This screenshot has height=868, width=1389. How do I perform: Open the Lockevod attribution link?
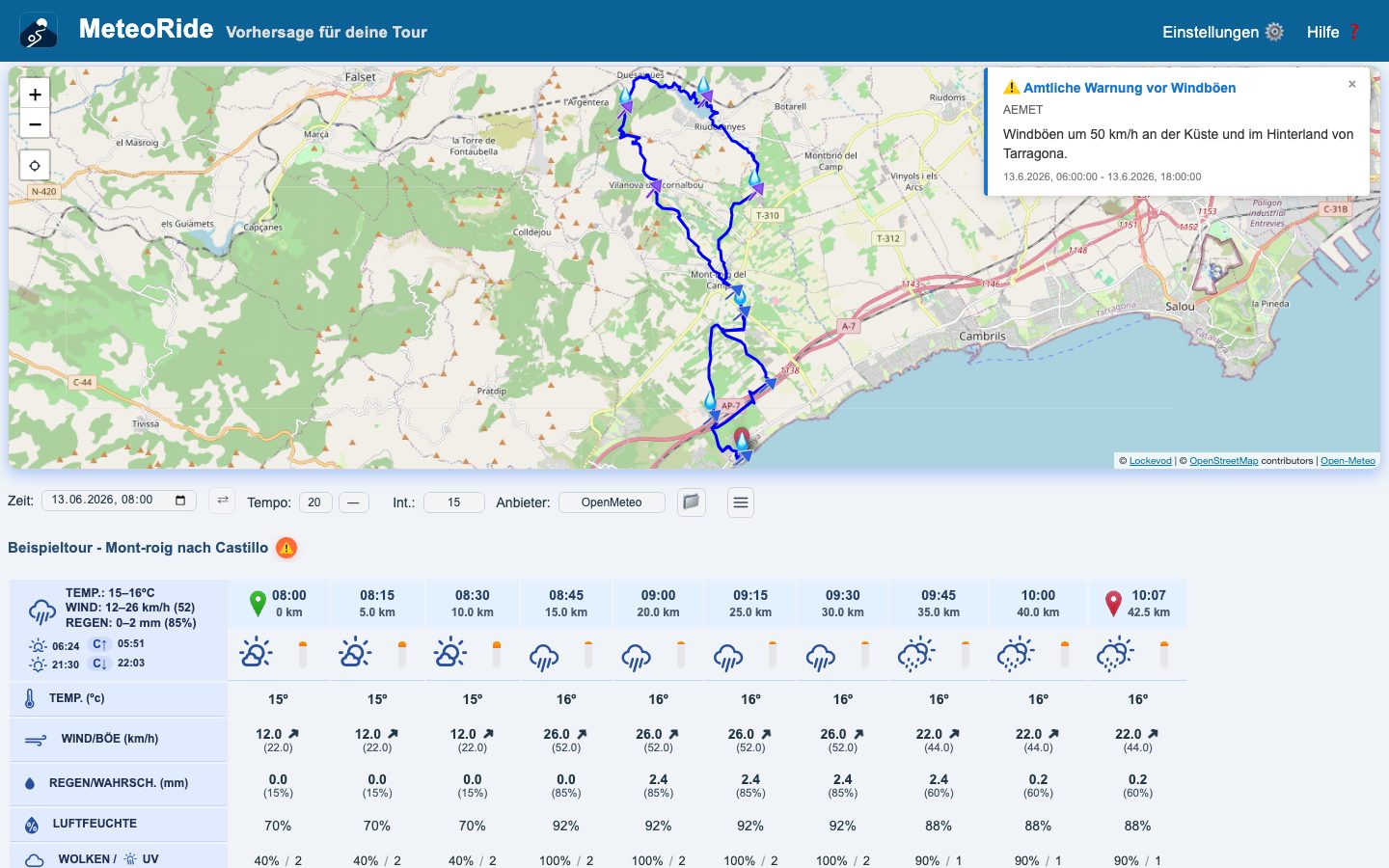[x=1151, y=461]
